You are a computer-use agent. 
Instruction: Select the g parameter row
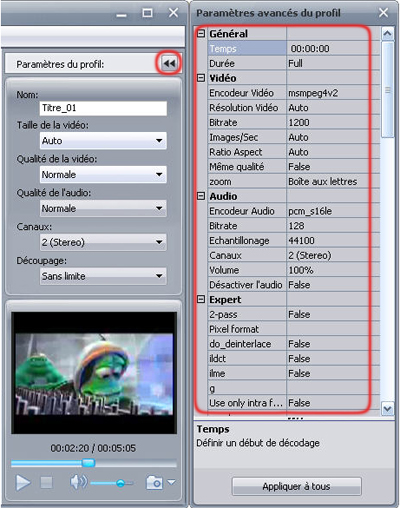coord(294,388)
